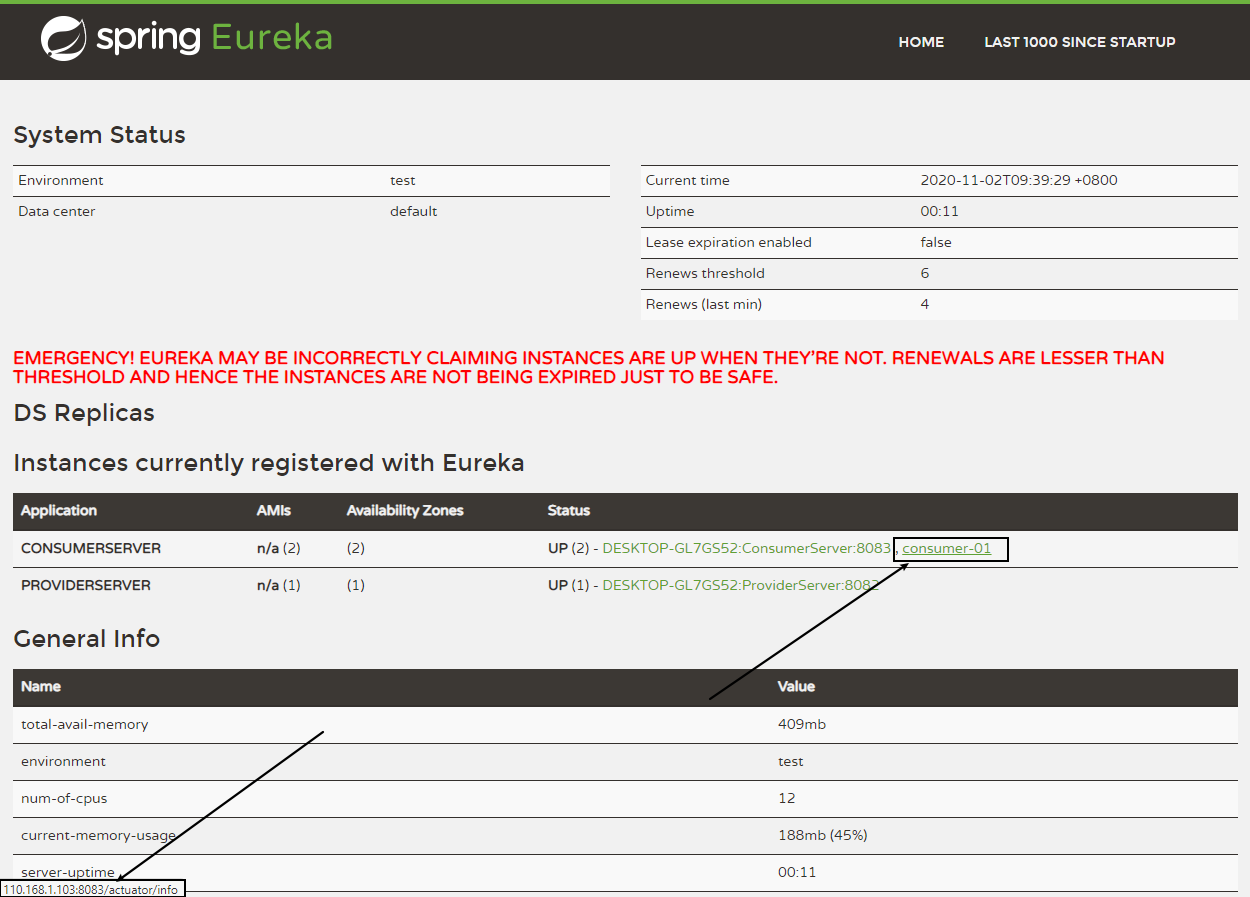Screen dimensions: 1250x897
Task: Open LAST 1000 SINCE STARTUP page
Action: click(1079, 42)
